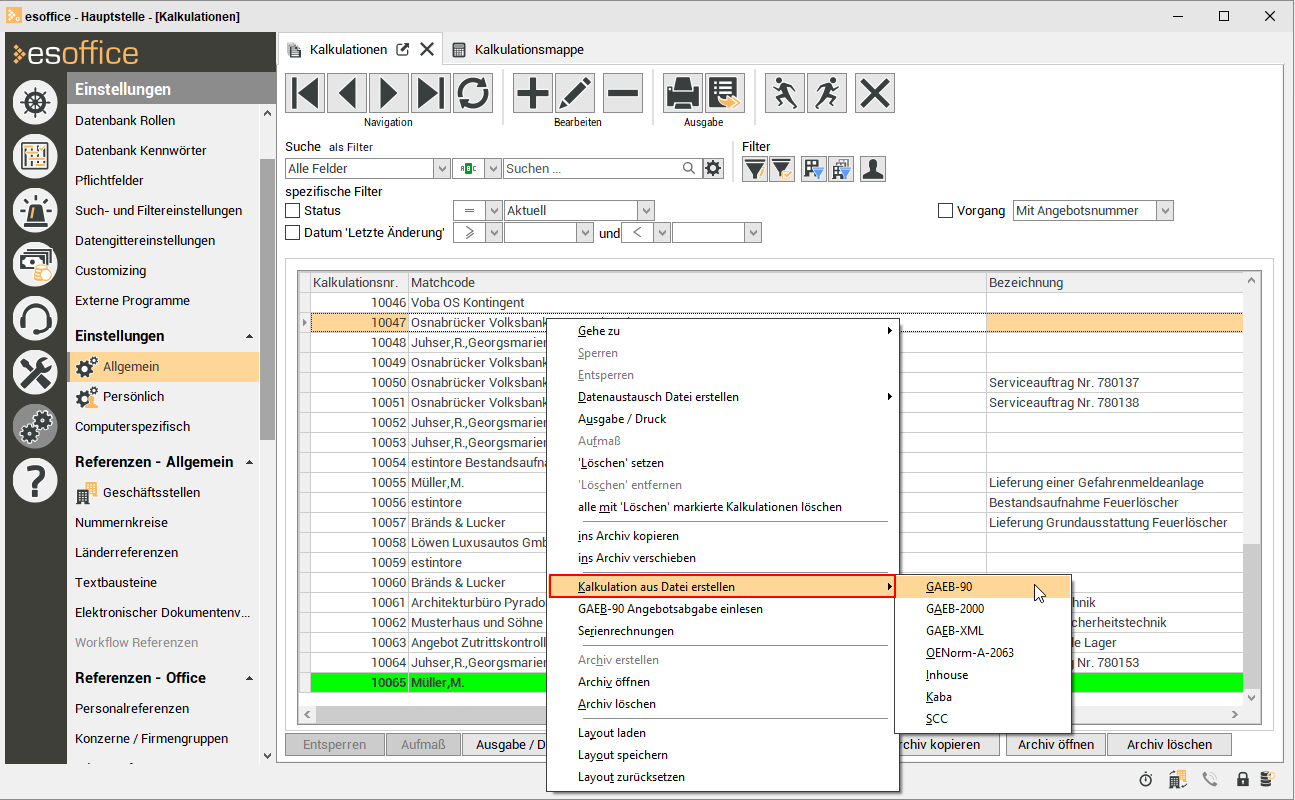Open the headset sidebar module
1295x800 pixels.
36,319
